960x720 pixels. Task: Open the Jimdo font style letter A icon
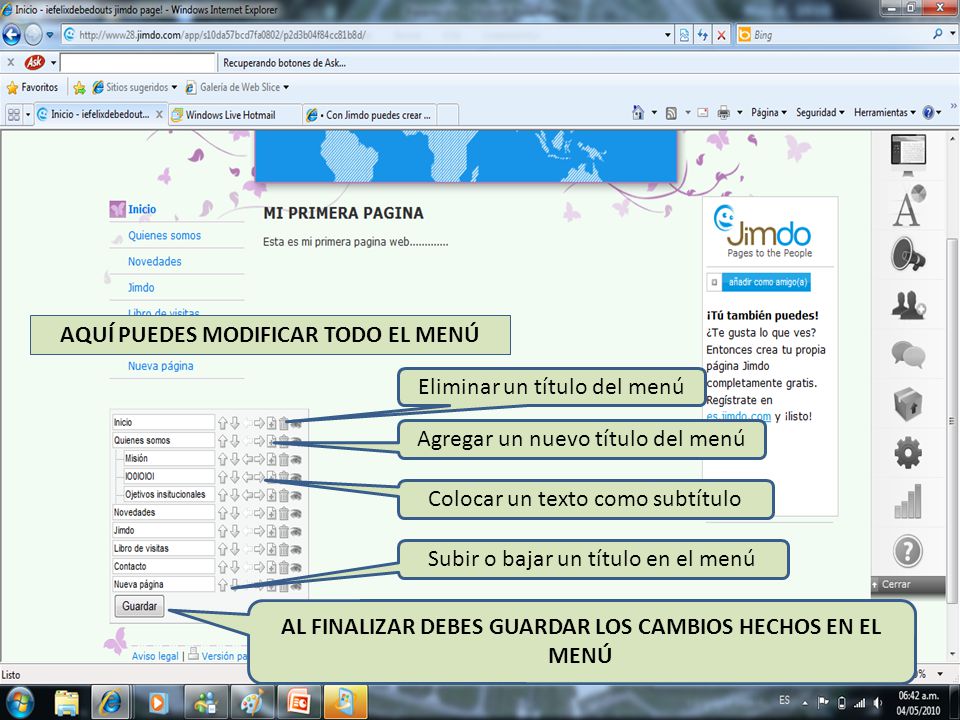(x=908, y=206)
